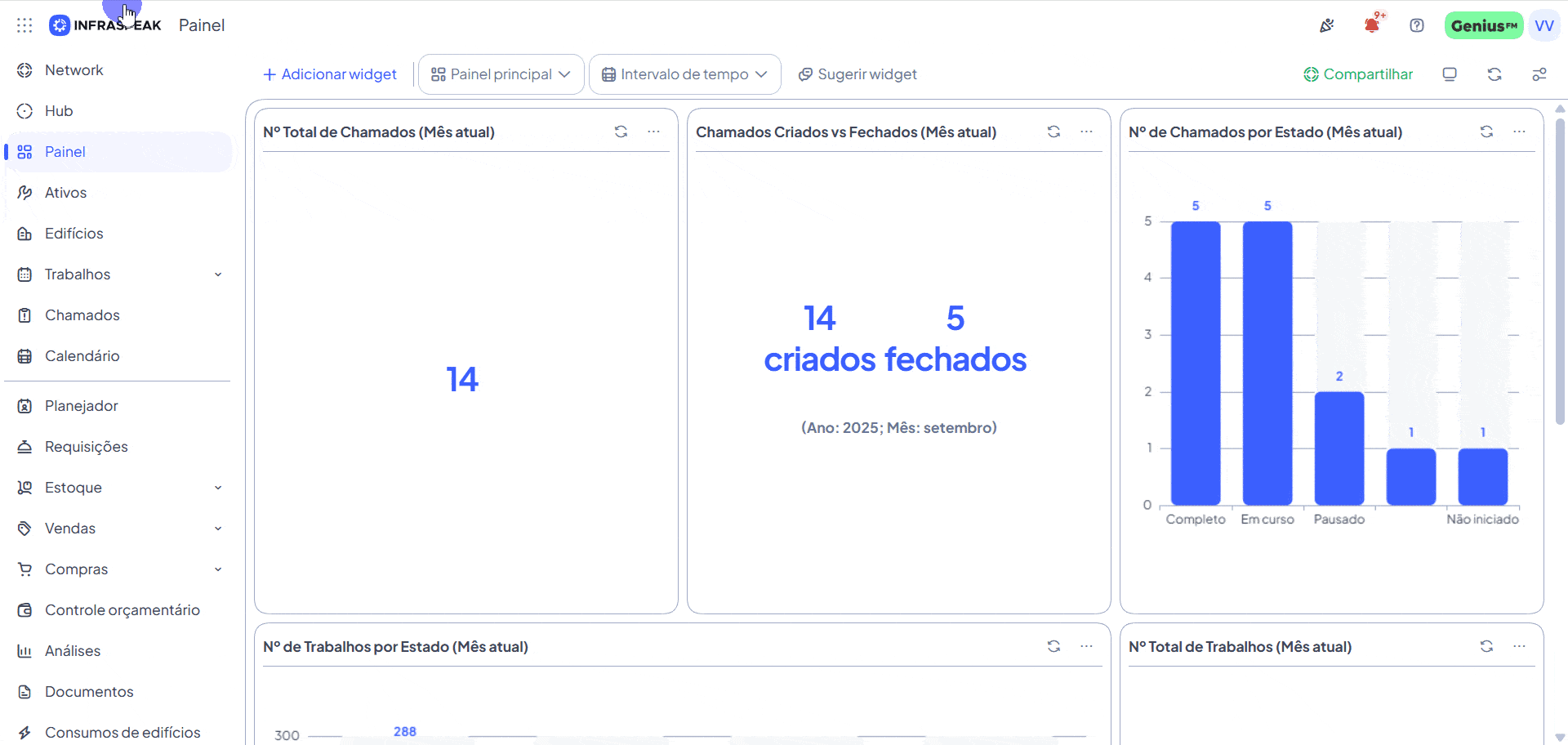Click the Pausado bar in chart

click(1339, 448)
